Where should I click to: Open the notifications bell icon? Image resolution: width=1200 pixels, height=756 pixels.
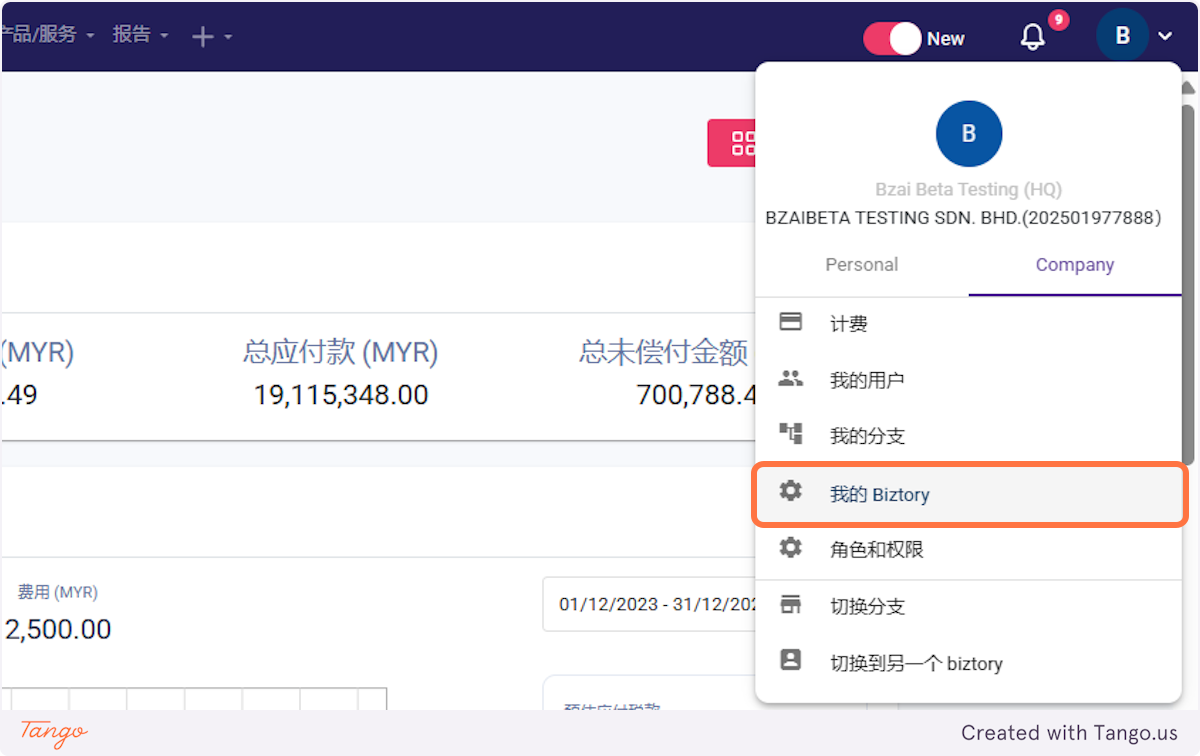[1033, 38]
